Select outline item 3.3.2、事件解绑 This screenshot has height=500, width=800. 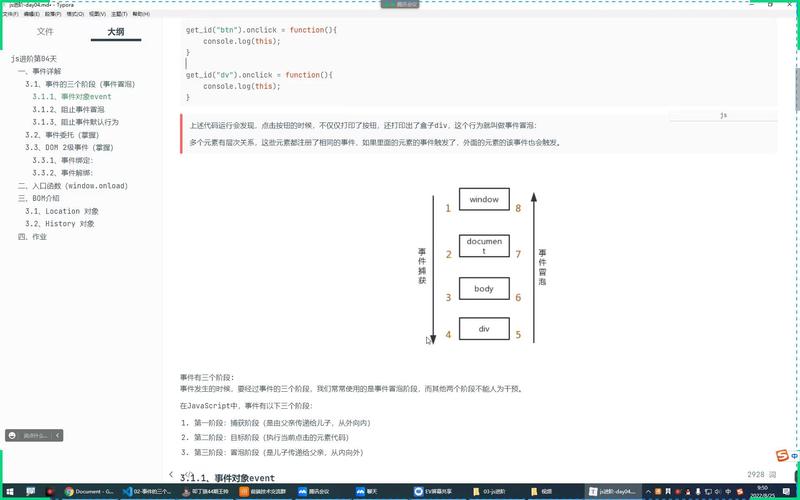63,172
